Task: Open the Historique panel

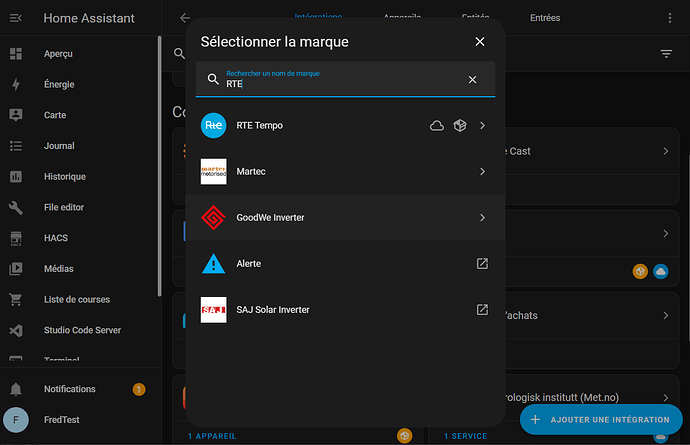Action: coord(81,177)
